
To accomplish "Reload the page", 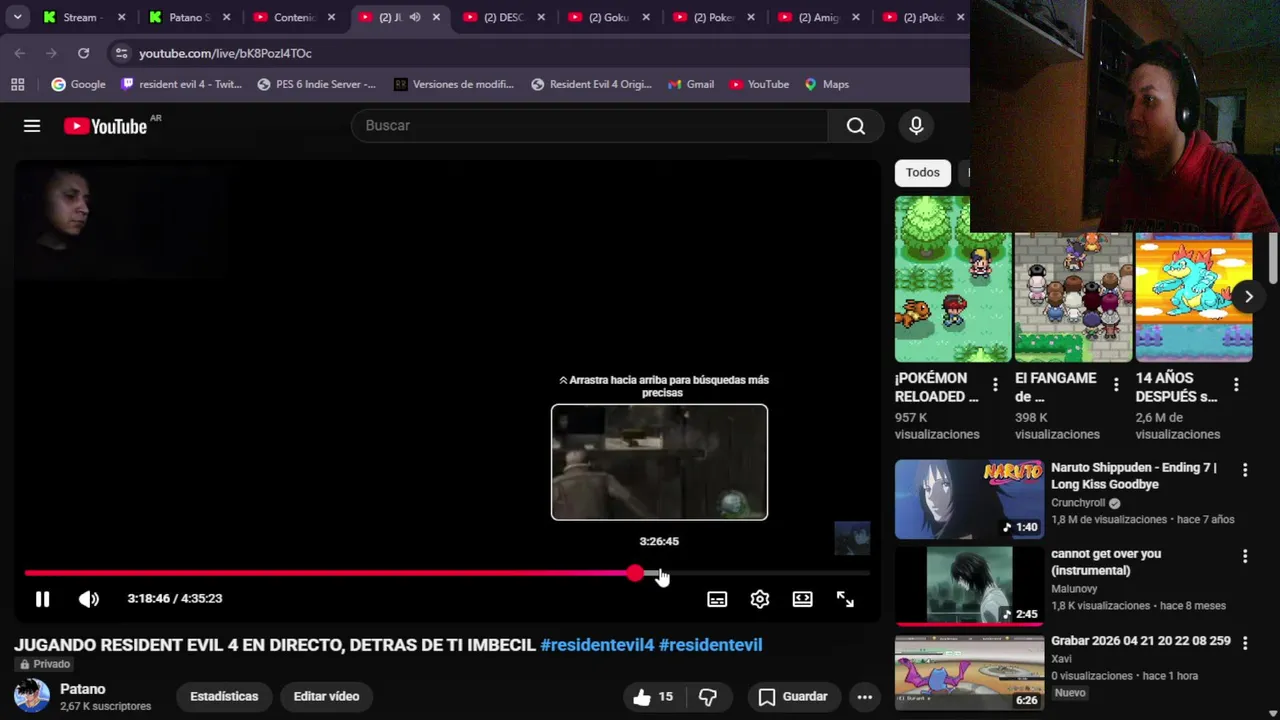I will pos(83,53).
